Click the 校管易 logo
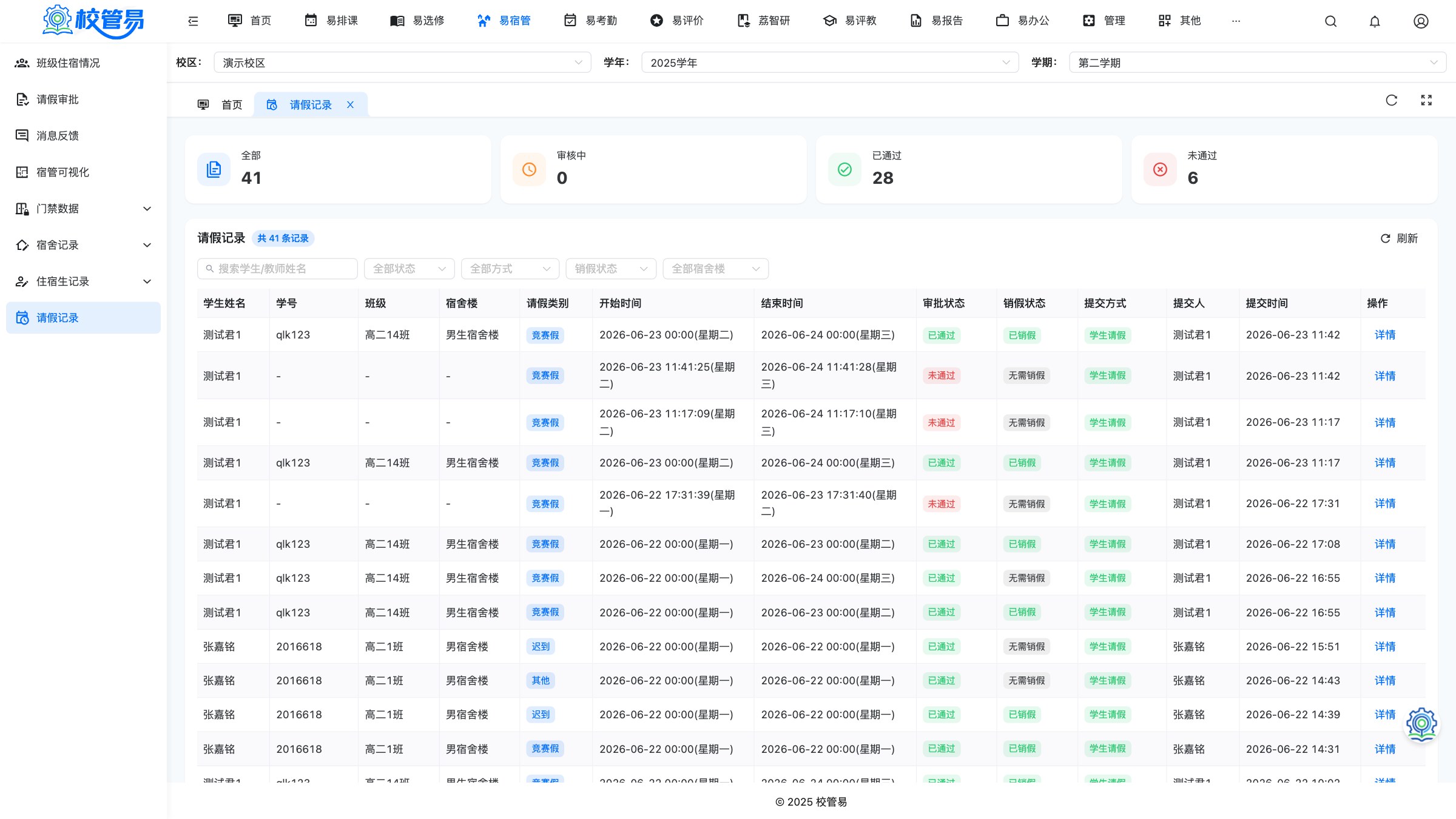The image size is (1456, 819). click(93, 21)
